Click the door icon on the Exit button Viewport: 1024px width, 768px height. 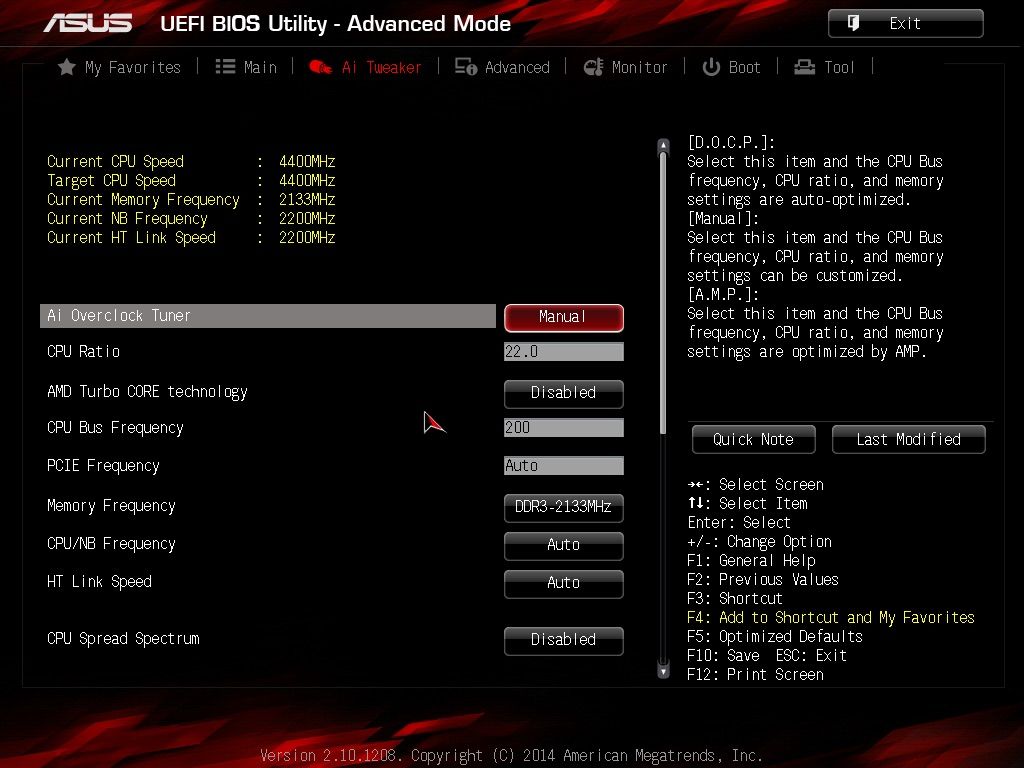pyautogui.click(x=853, y=24)
